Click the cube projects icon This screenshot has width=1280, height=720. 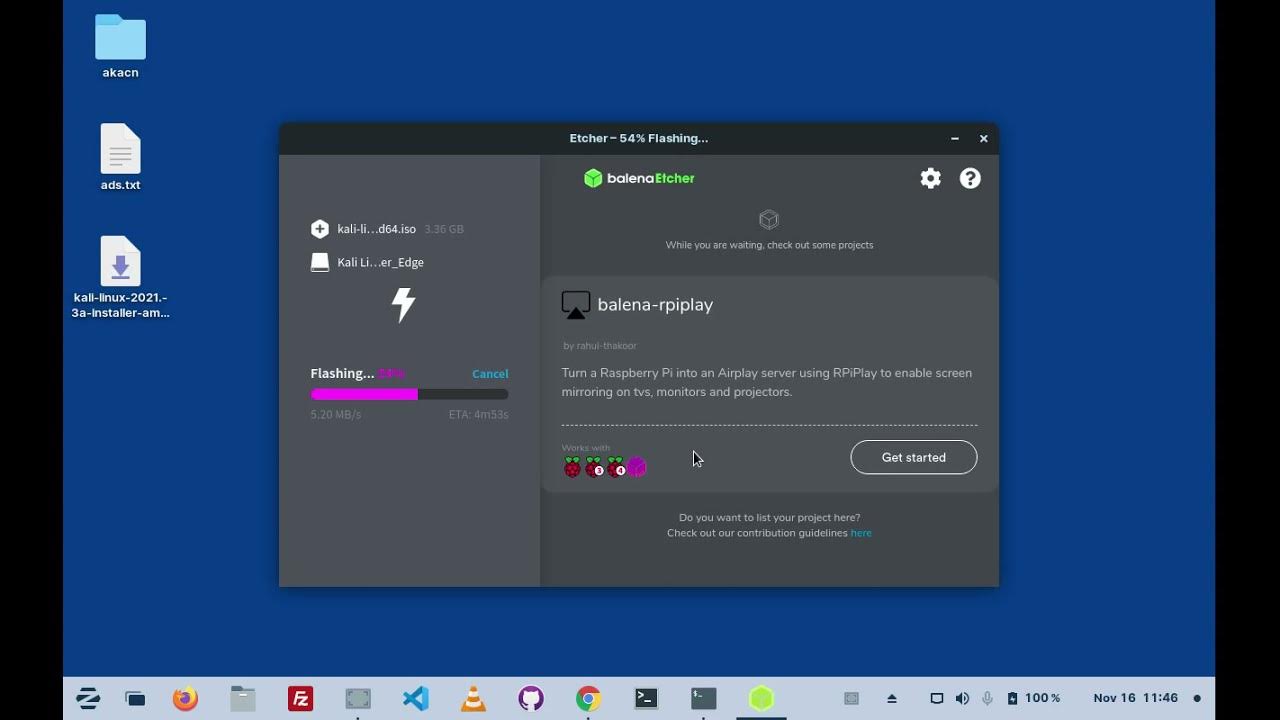(x=769, y=219)
